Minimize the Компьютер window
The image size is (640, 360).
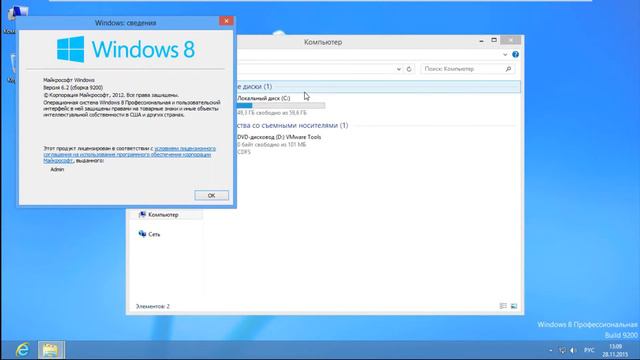click(481, 40)
